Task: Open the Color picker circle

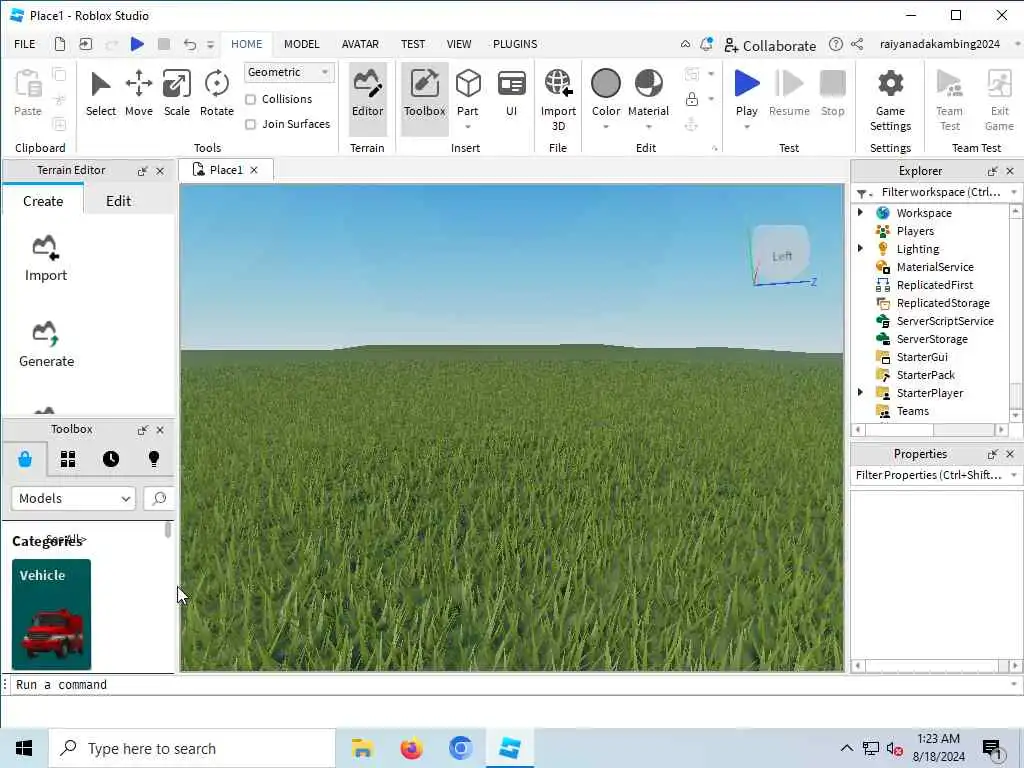Action: tap(605, 84)
